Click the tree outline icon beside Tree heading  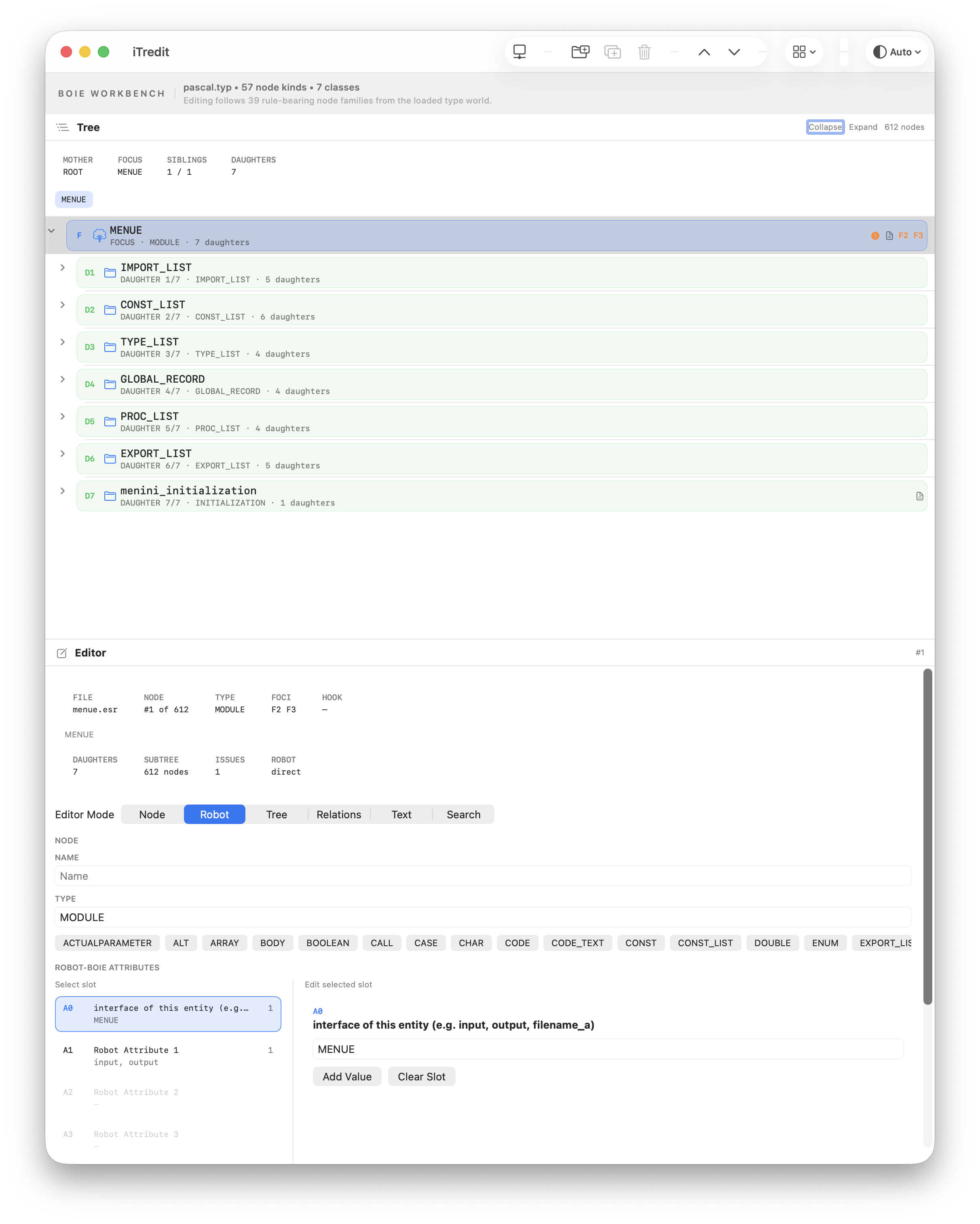(62, 127)
